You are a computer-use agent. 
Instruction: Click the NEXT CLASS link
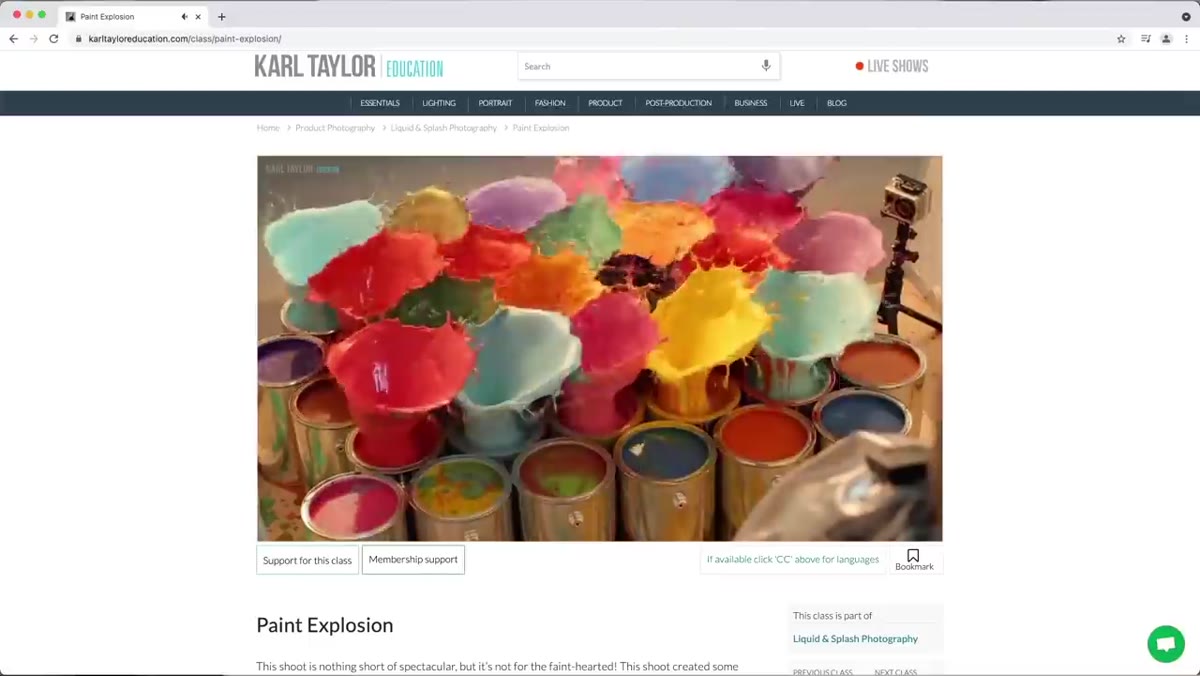(896, 672)
